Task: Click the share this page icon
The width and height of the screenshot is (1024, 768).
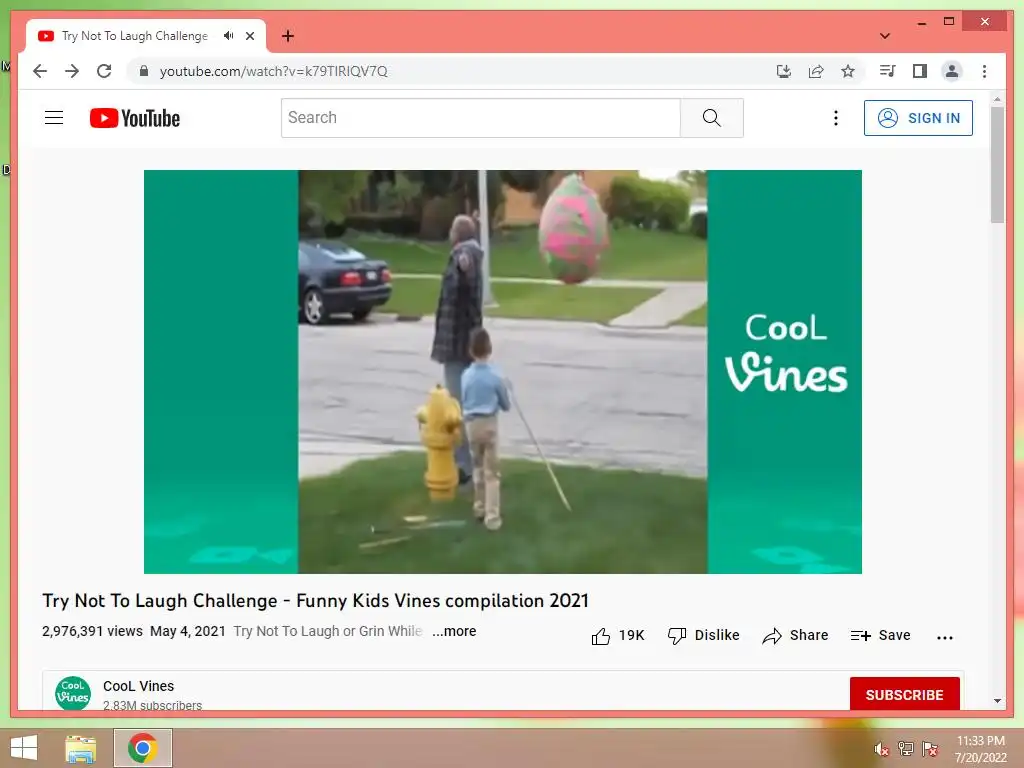Action: tap(816, 71)
